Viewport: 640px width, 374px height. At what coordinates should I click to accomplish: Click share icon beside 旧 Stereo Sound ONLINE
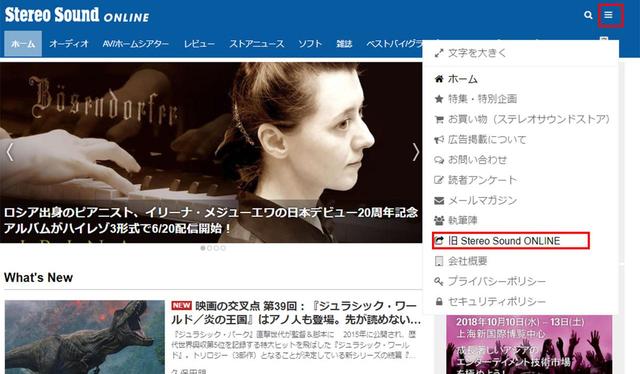coord(439,241)
